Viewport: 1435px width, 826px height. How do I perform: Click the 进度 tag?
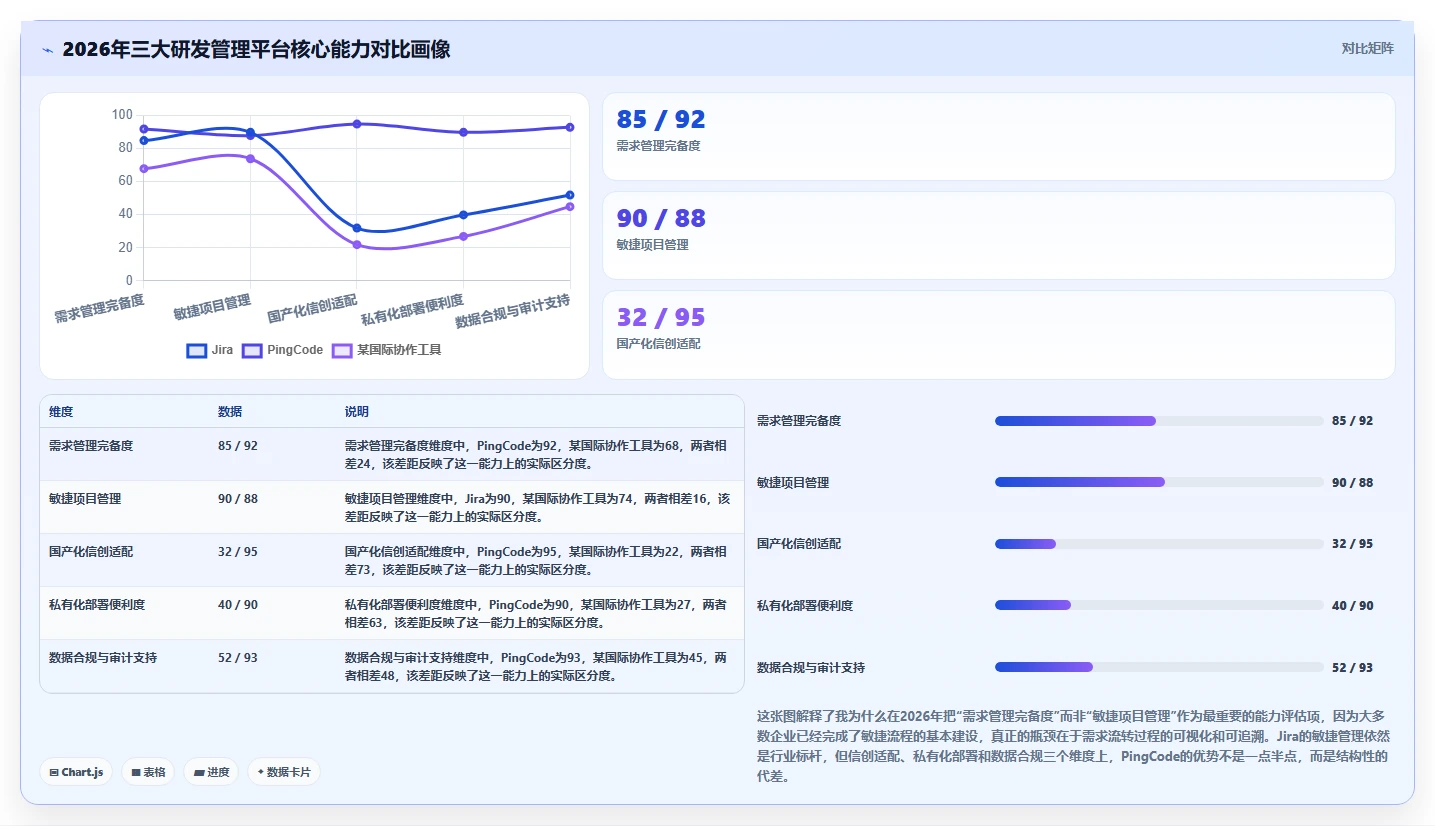(x=211, y=772)
